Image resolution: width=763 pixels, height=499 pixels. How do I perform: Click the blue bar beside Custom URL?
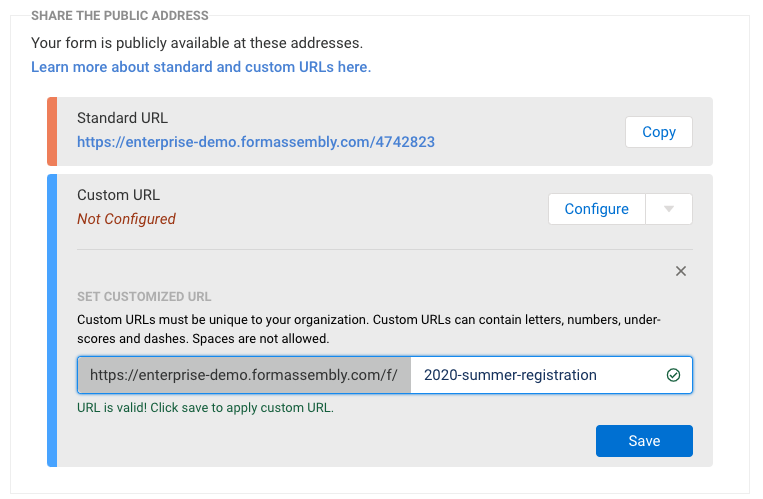tap(52, 320)
